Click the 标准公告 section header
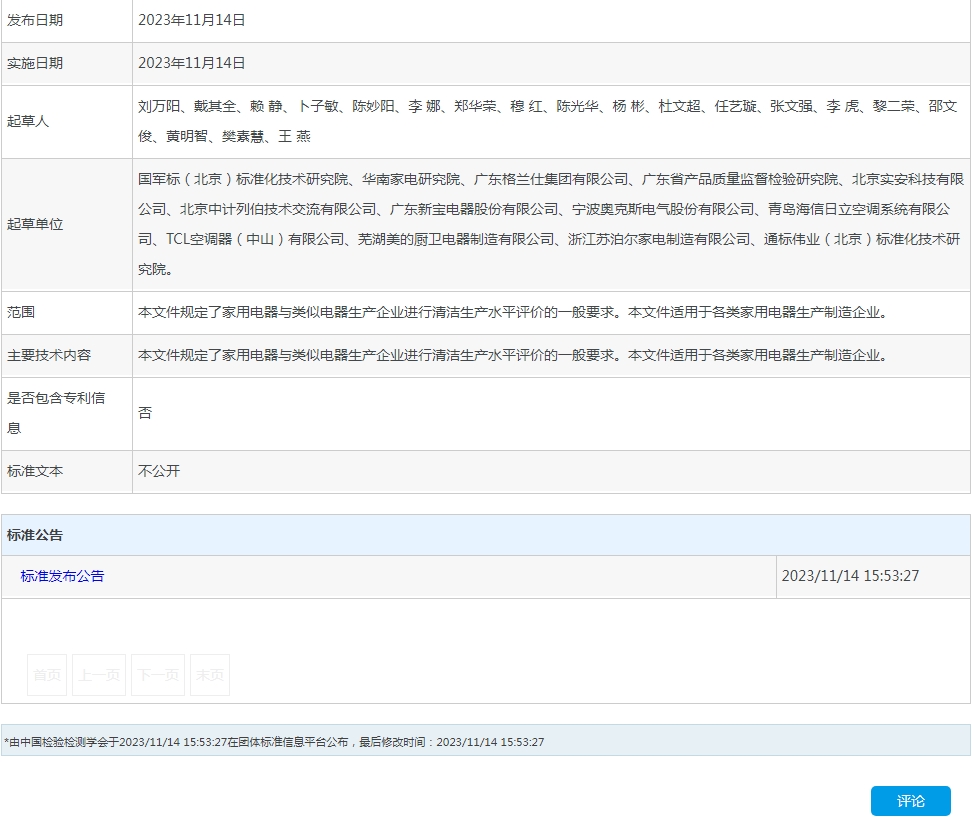The width and height of the screenshot is (972, 826). pyautogui.click(x=35, y=535)
